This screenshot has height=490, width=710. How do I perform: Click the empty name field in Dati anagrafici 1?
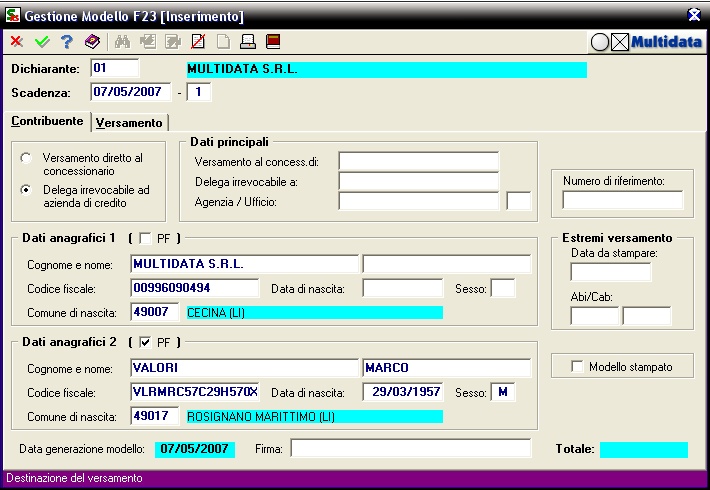pyautogui.click(x=446, y=264)
